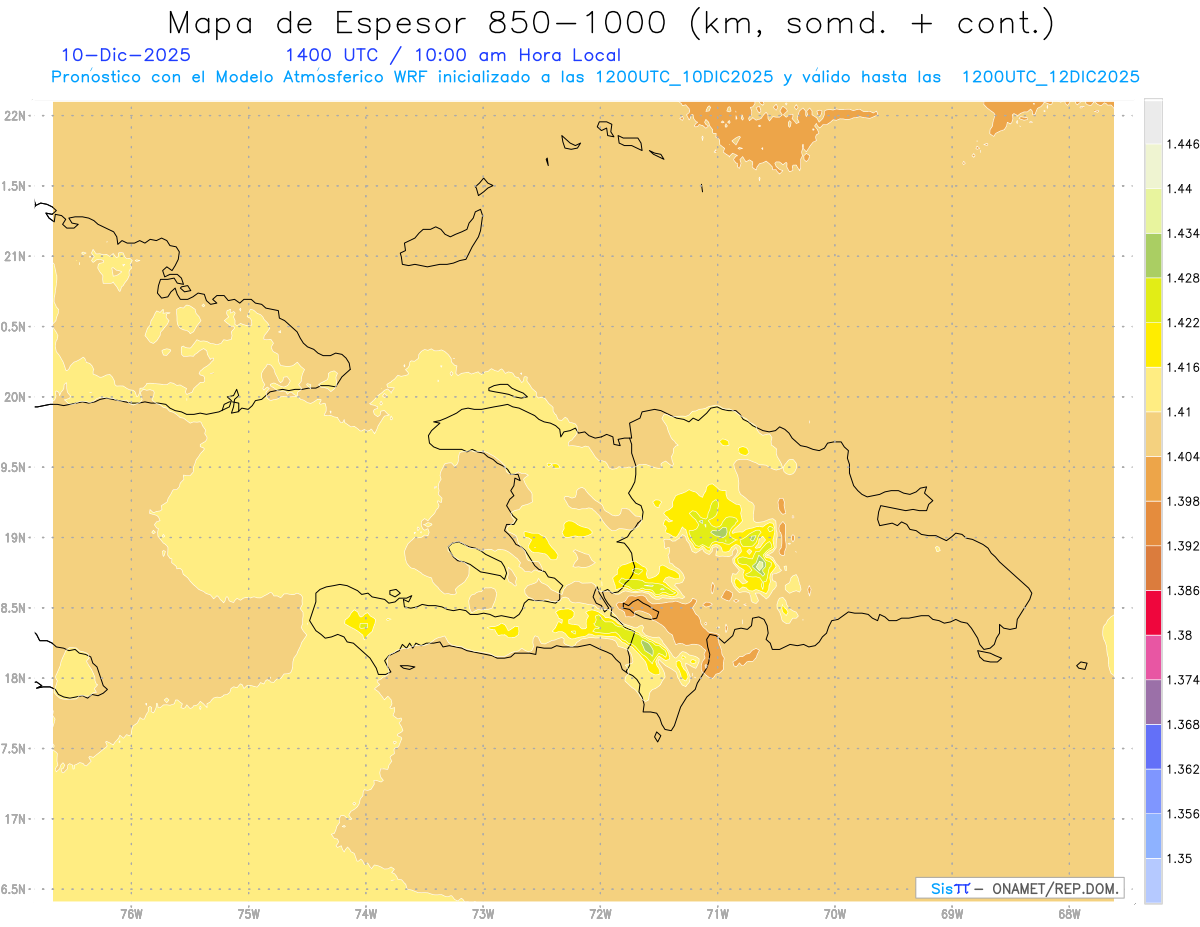Image resolution: width=1200 pixels, height=927 pixels.
Task: Select the "69W" longitude label
Action: point(952,913)
